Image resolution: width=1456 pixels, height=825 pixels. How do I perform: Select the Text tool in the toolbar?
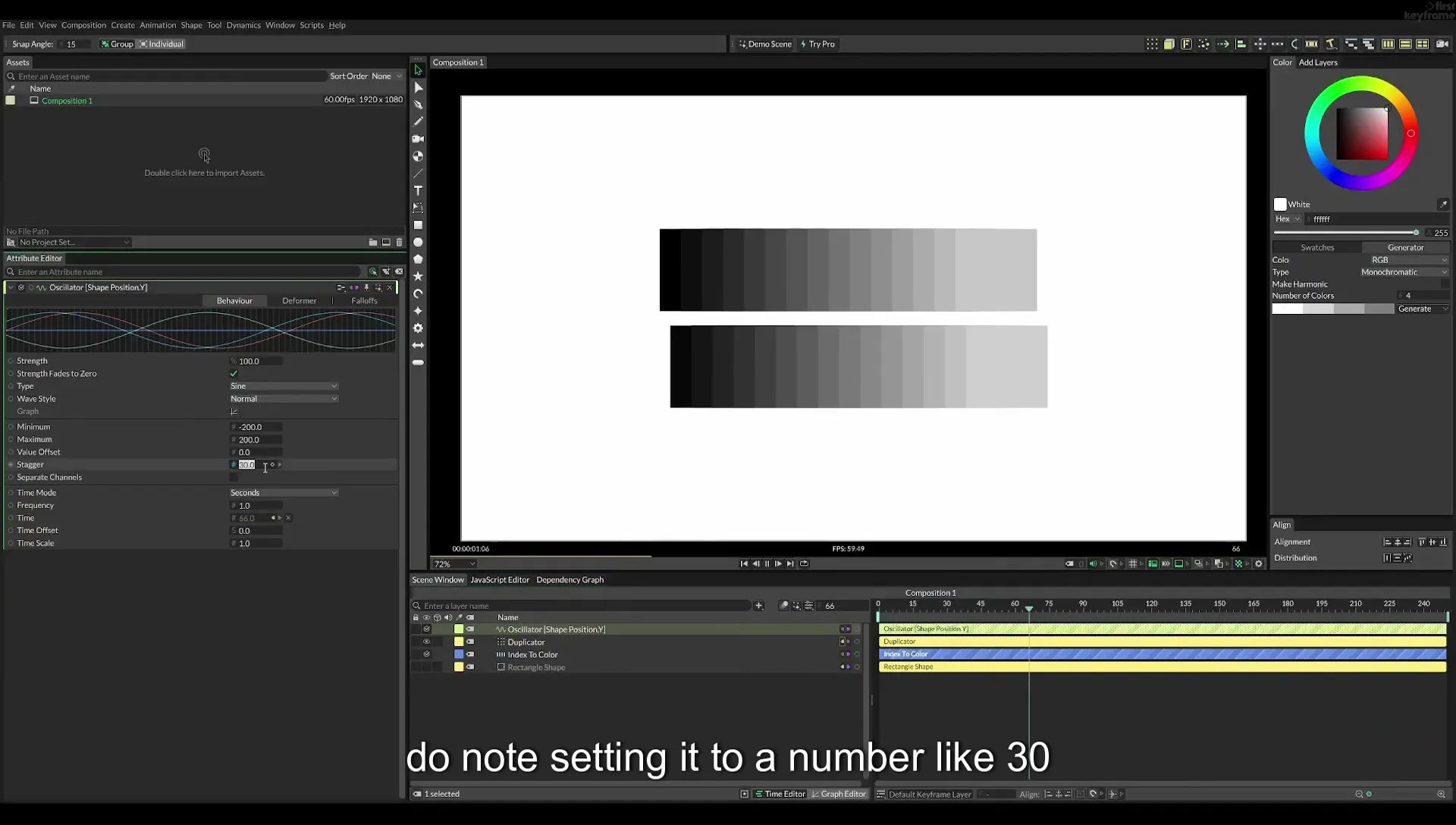(x=418, y=190)
